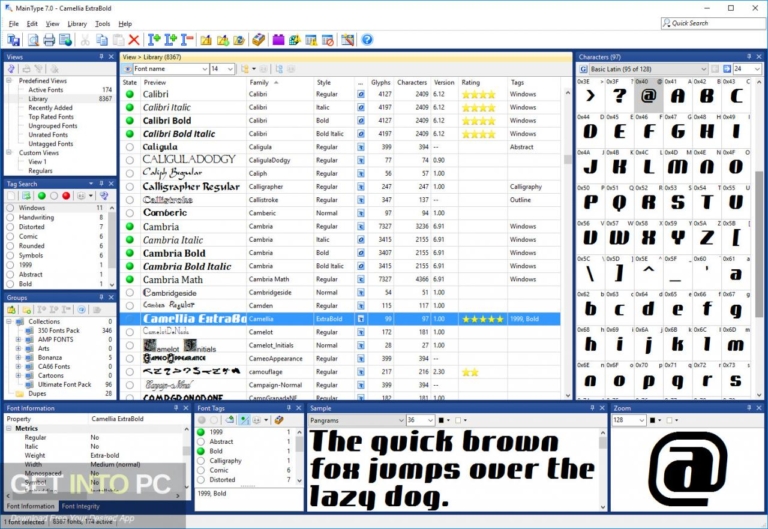768x529 pixels.
Task: Open the sample size 36 dropdown
Action: (x=430, y=420)
